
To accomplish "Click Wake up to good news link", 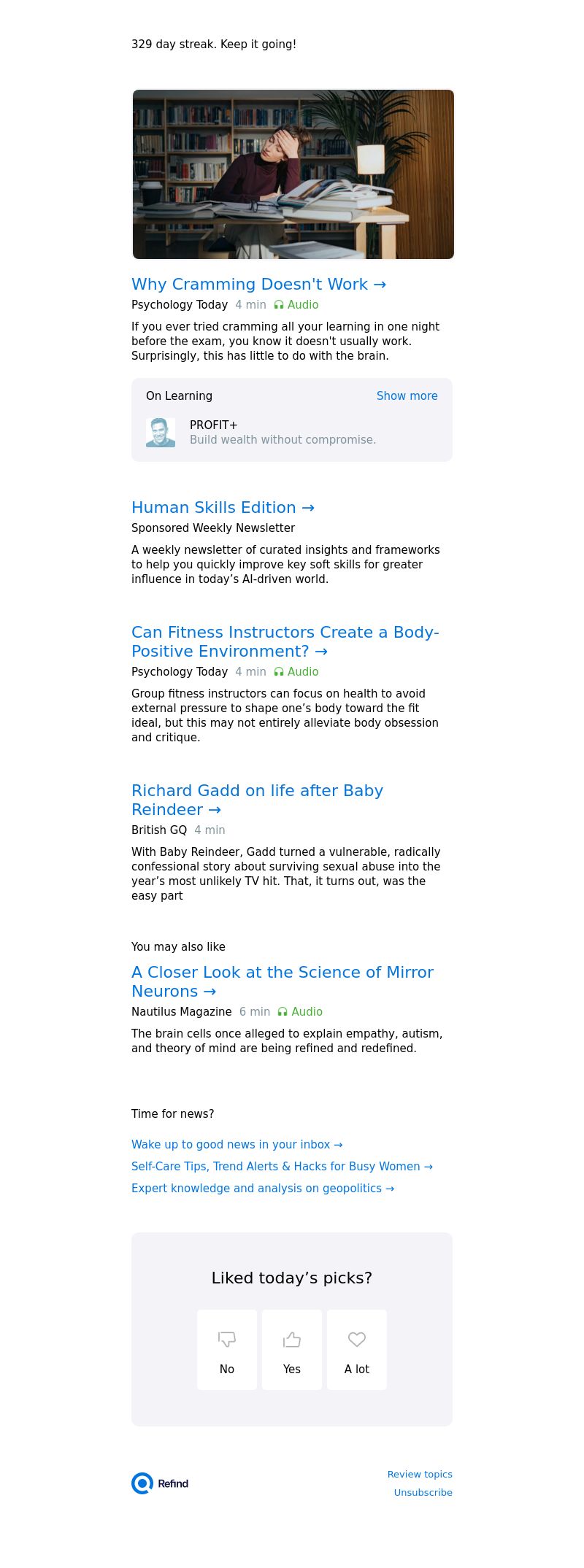I will (237, 1145).
